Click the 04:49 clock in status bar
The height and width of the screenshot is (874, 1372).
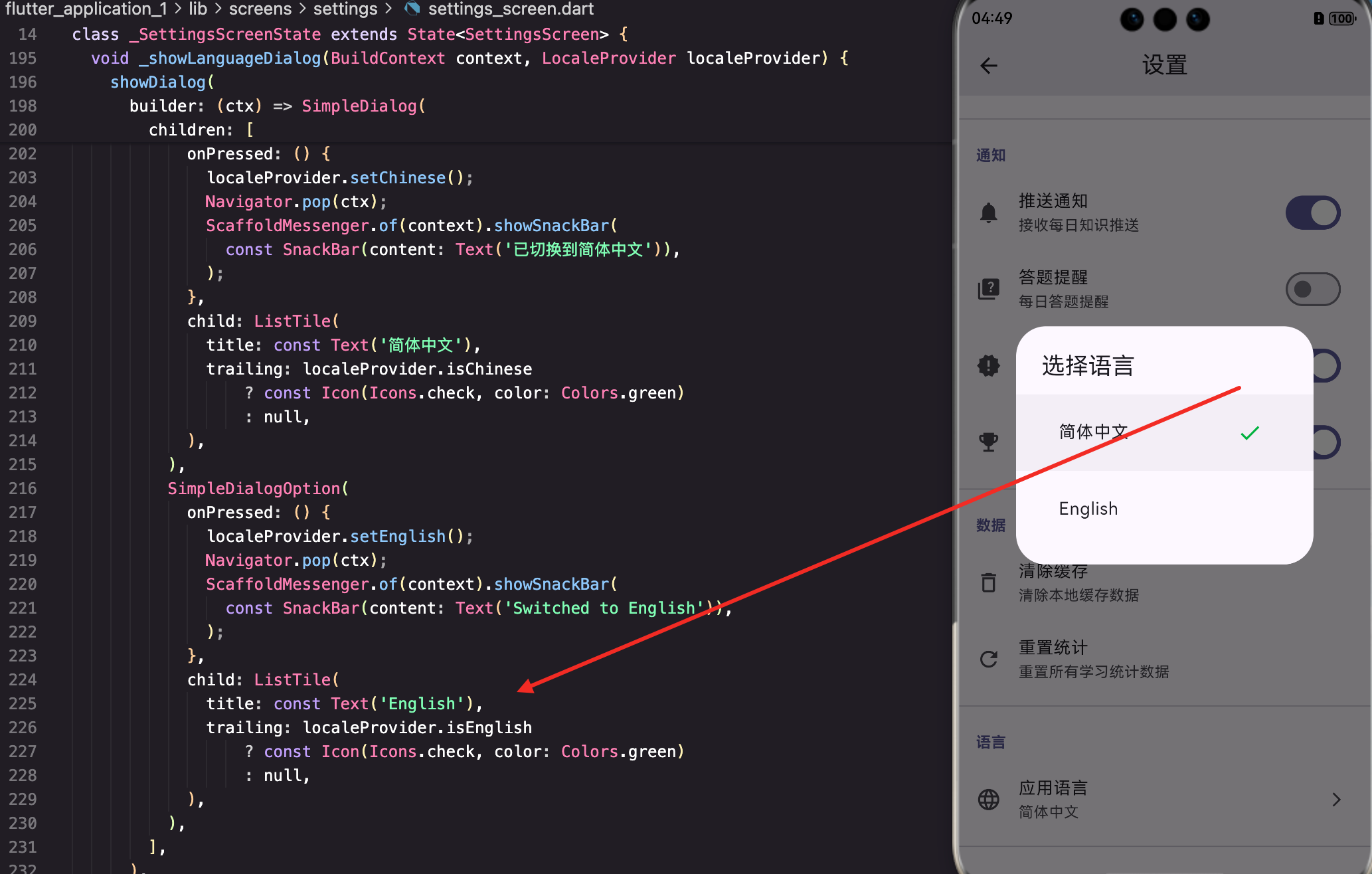(x=991, y=18)
